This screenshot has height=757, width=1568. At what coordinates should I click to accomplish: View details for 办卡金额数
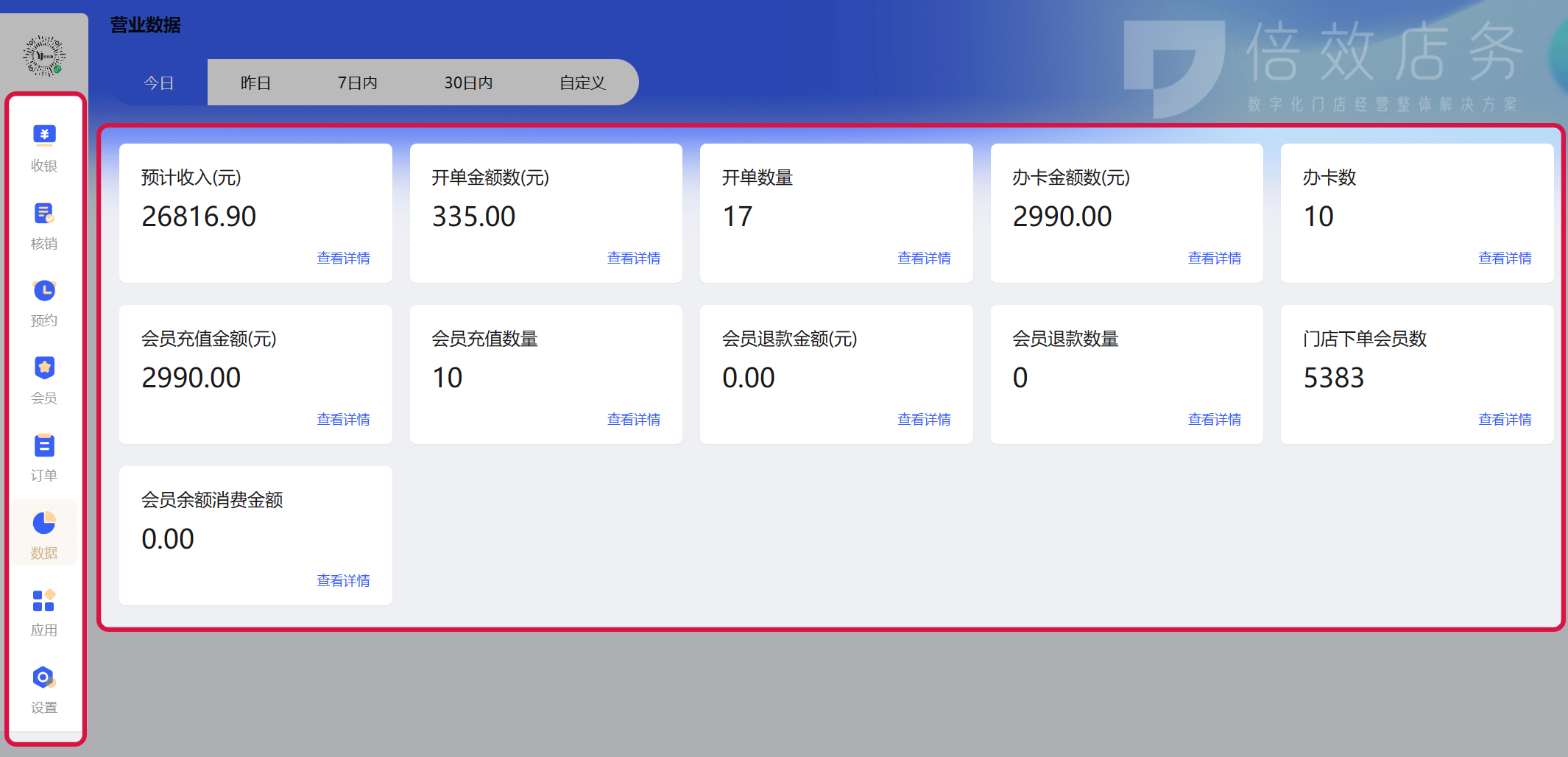coord(1215,257)
